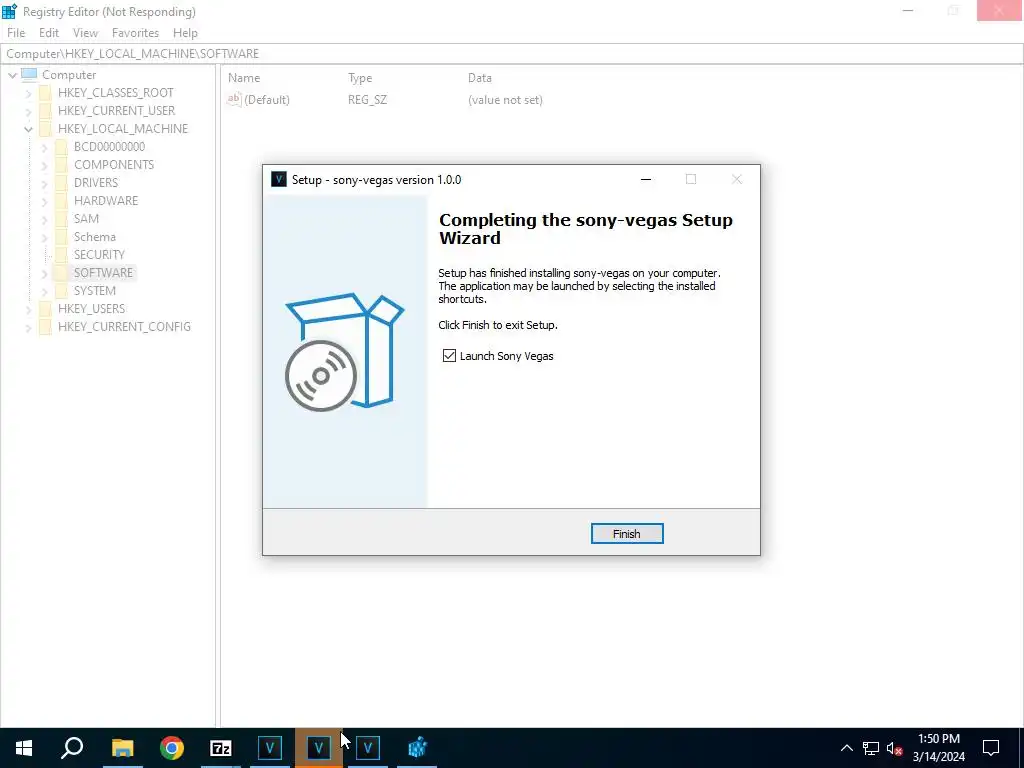The image size is (1024, 768).
Task: Open Google Chrome from the taskbar
Action: [172, 748]
